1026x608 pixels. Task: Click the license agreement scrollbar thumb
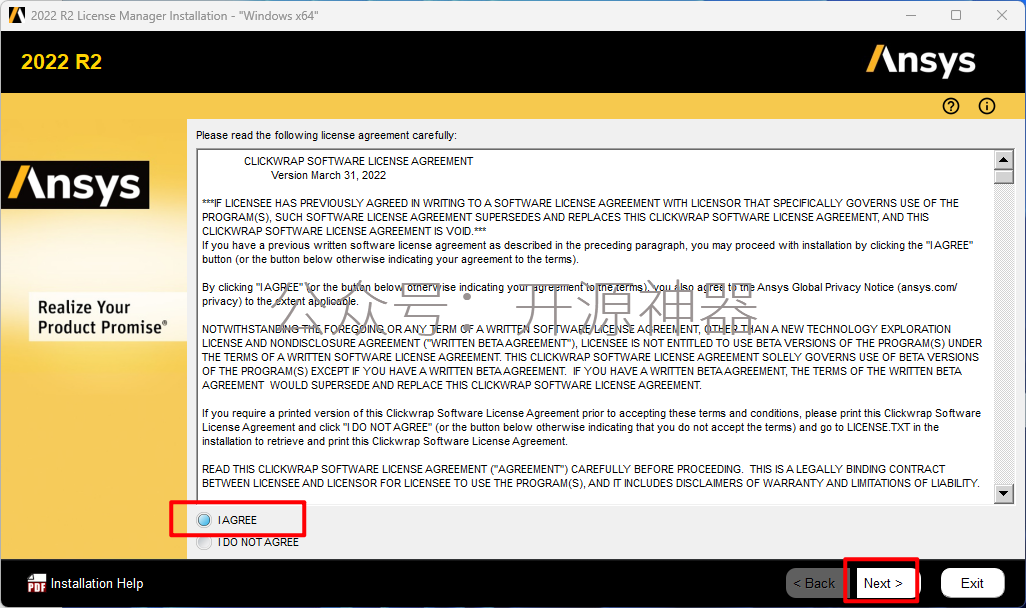(1003, 177)
